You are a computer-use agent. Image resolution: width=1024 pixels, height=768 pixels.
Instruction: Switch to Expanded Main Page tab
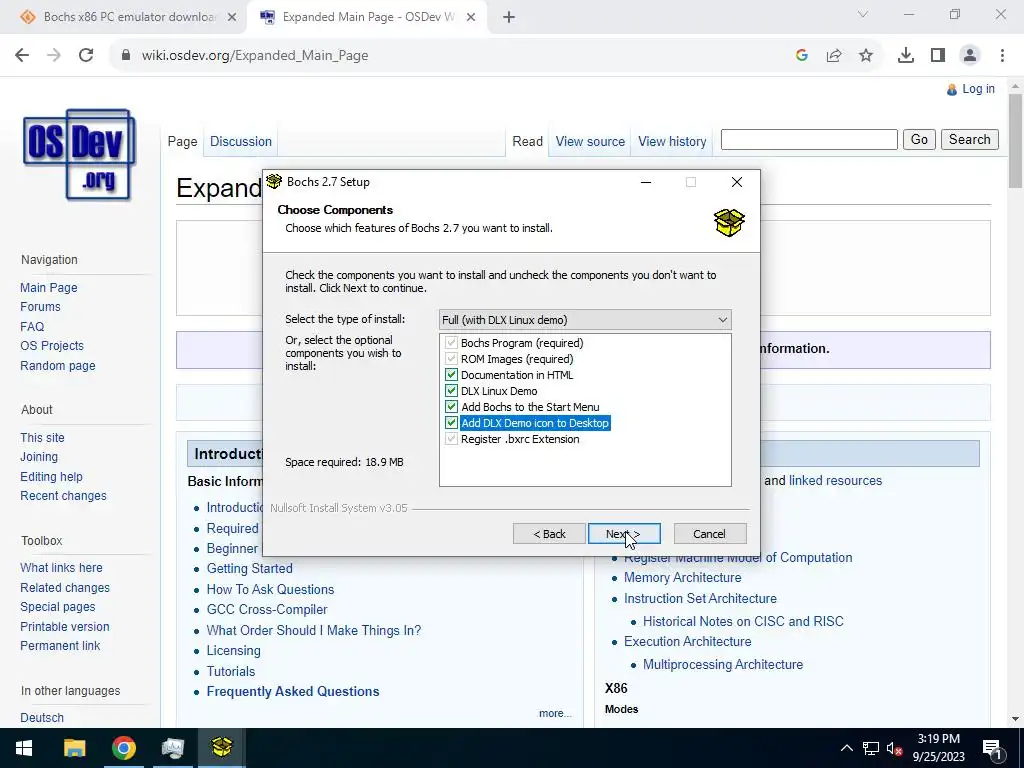(x=368, y=17)
